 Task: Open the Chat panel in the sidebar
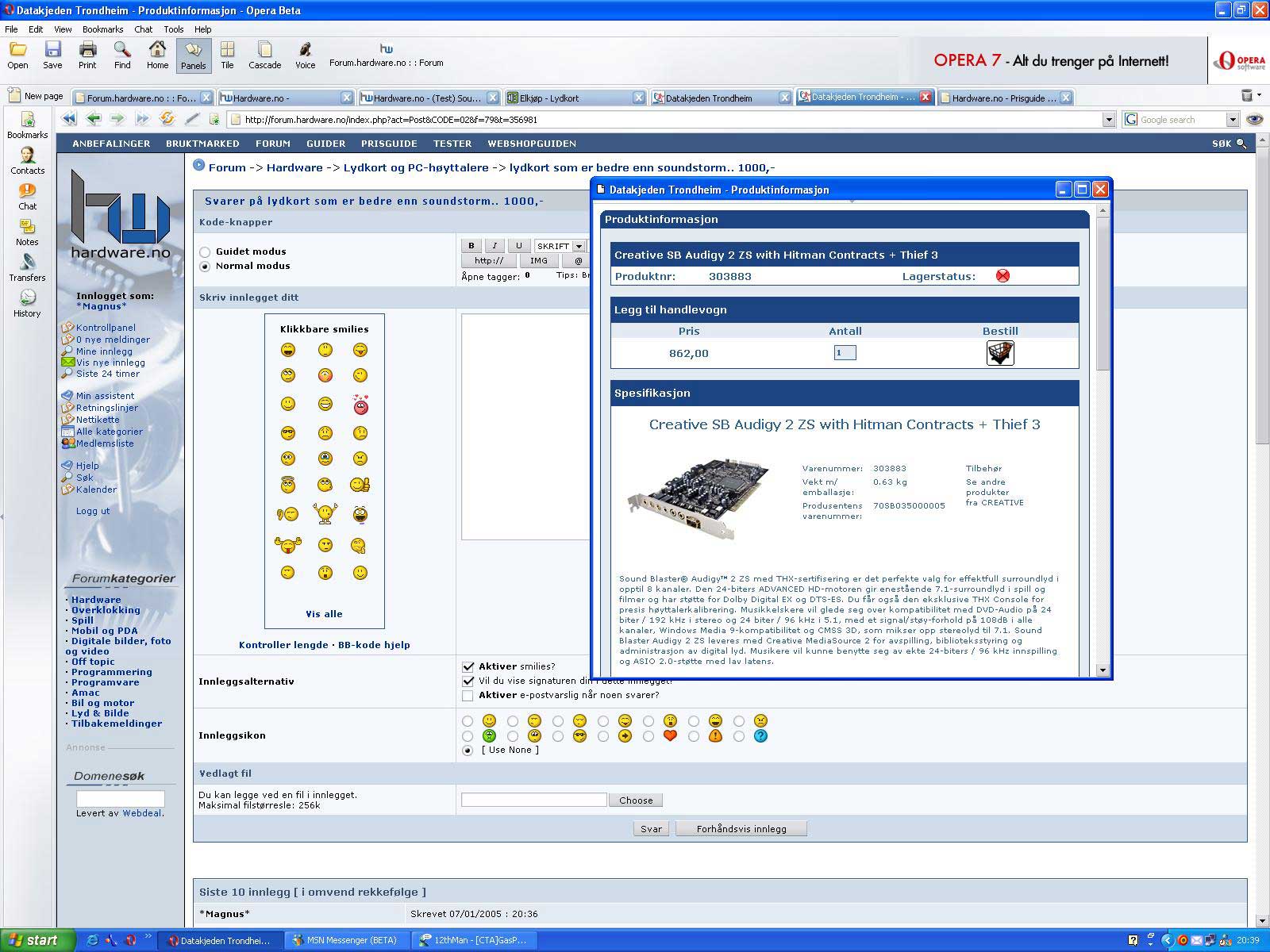(x=27, y=196)
